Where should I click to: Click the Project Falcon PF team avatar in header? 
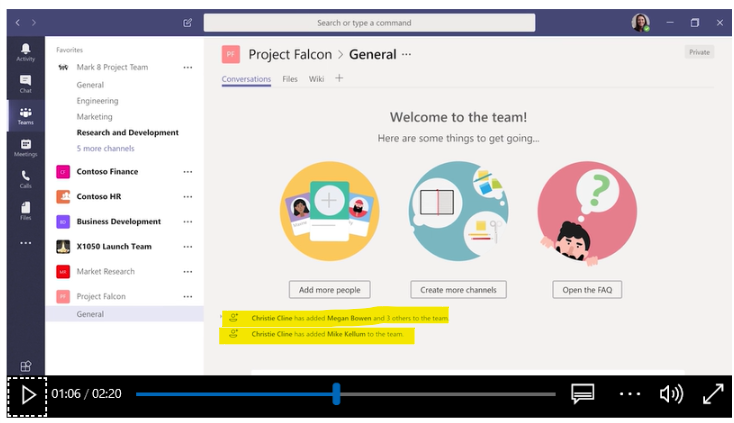(x=230, y=54)
